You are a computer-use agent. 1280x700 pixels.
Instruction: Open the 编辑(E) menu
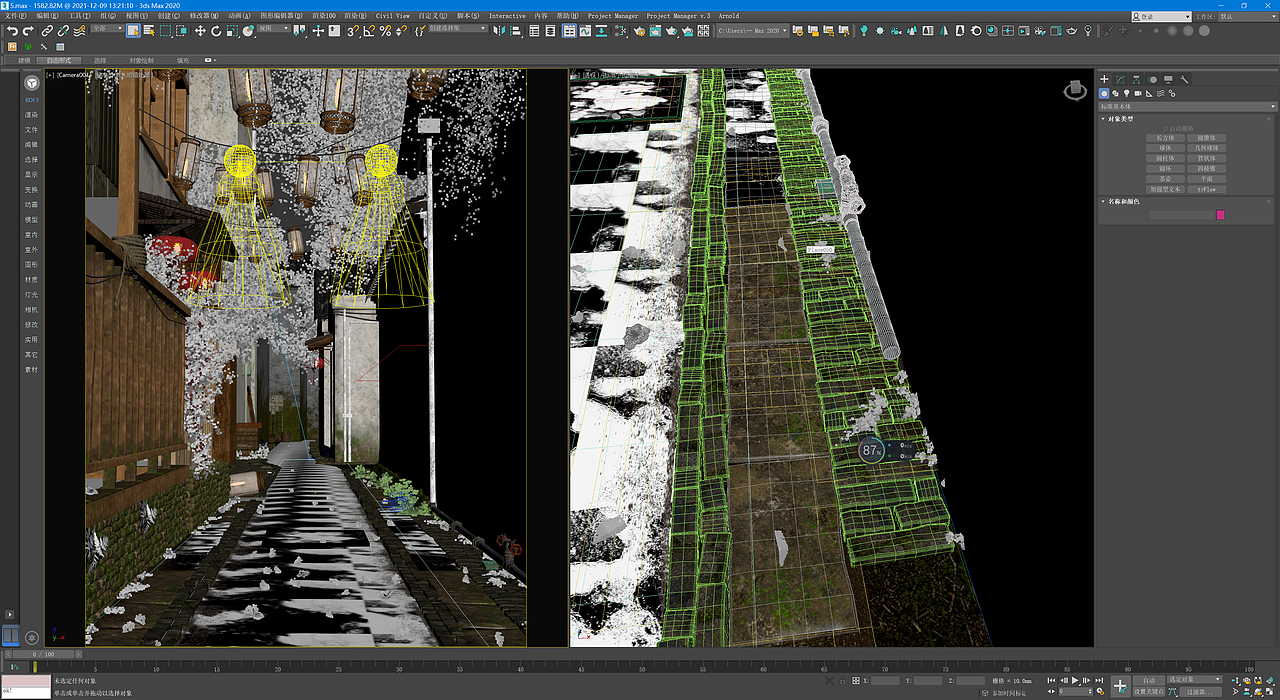(x=47, y=16)
